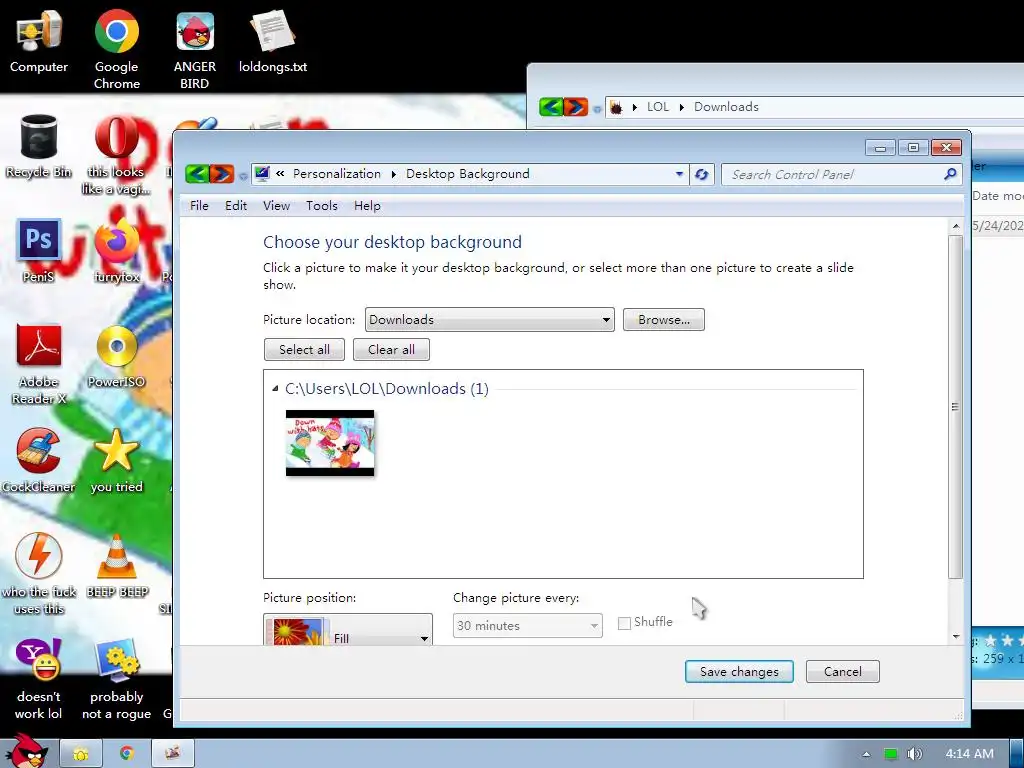Expand the breadcrumb chevron before Personalization

(x=280, y=174)
